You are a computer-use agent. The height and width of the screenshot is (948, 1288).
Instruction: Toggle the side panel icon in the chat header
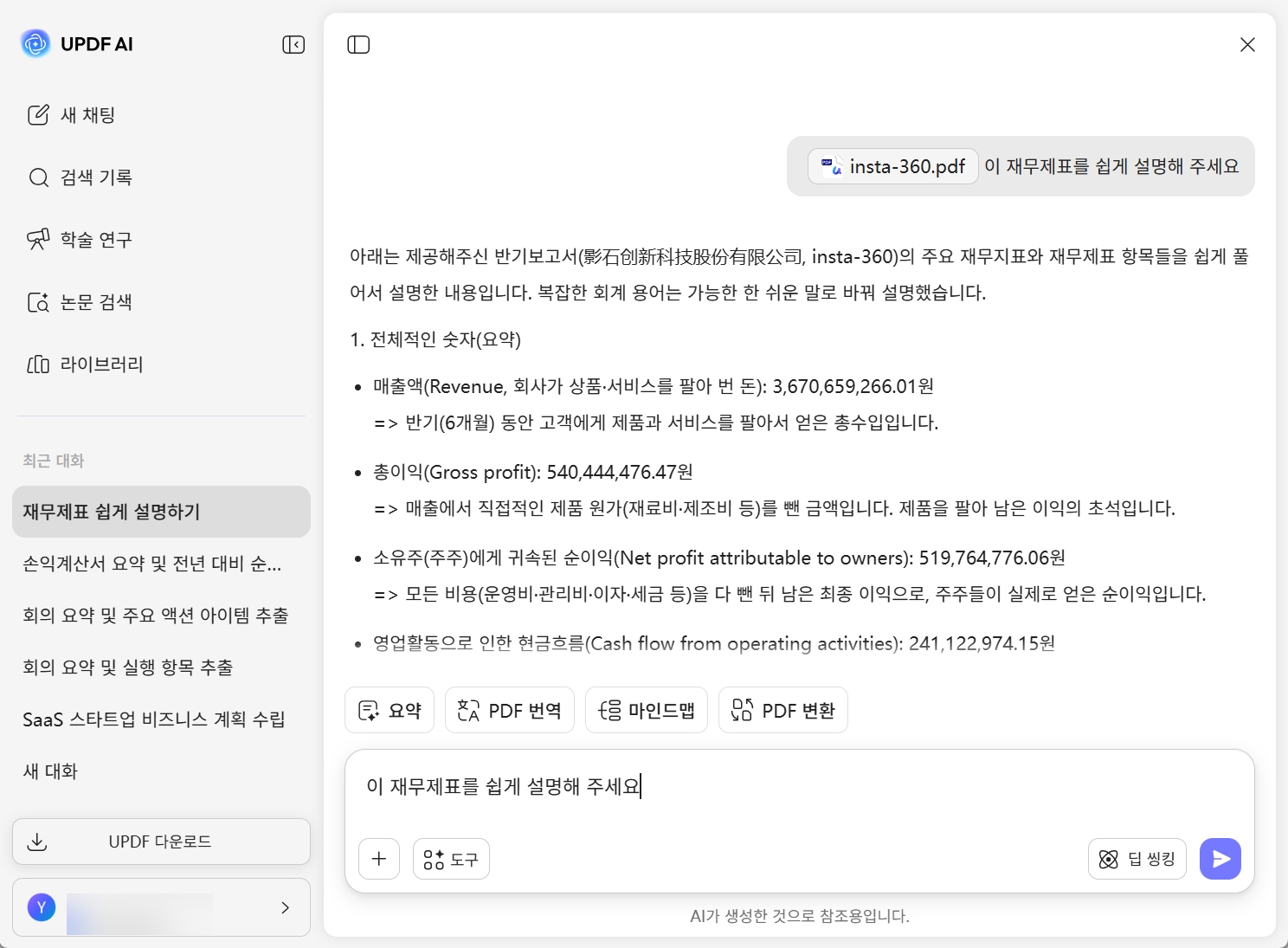pos(358,44)
